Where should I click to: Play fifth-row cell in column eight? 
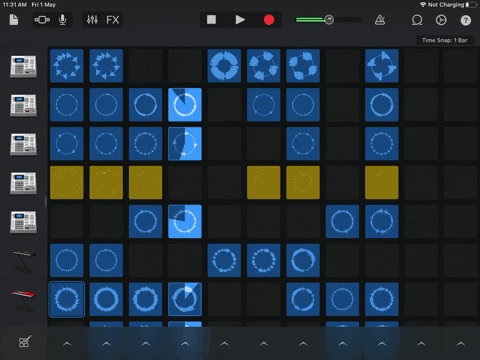pyautogui.click(x=342, y=221)
